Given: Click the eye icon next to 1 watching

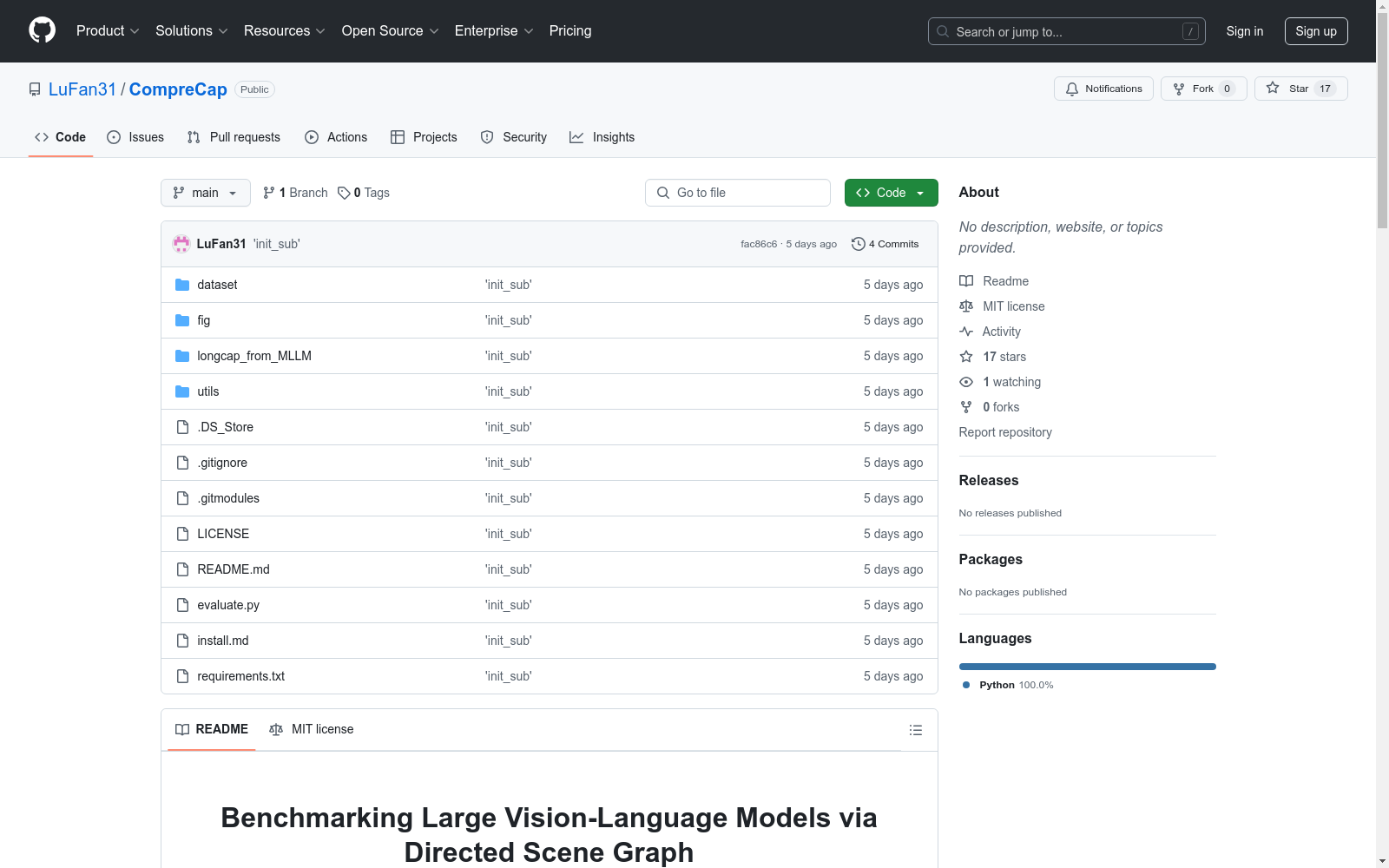Looking at the screenshot, I should [x=966, y=382].
